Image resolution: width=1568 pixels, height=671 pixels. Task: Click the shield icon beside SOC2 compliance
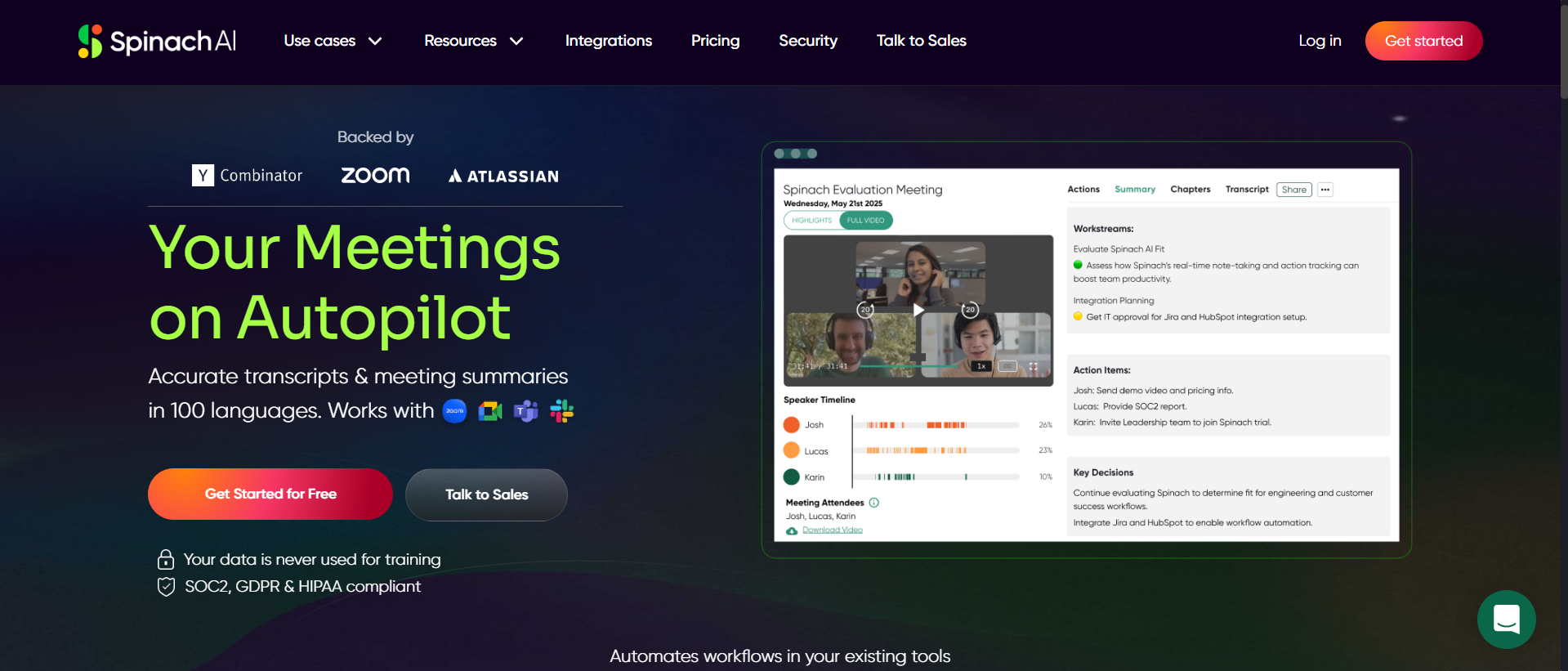166,587
